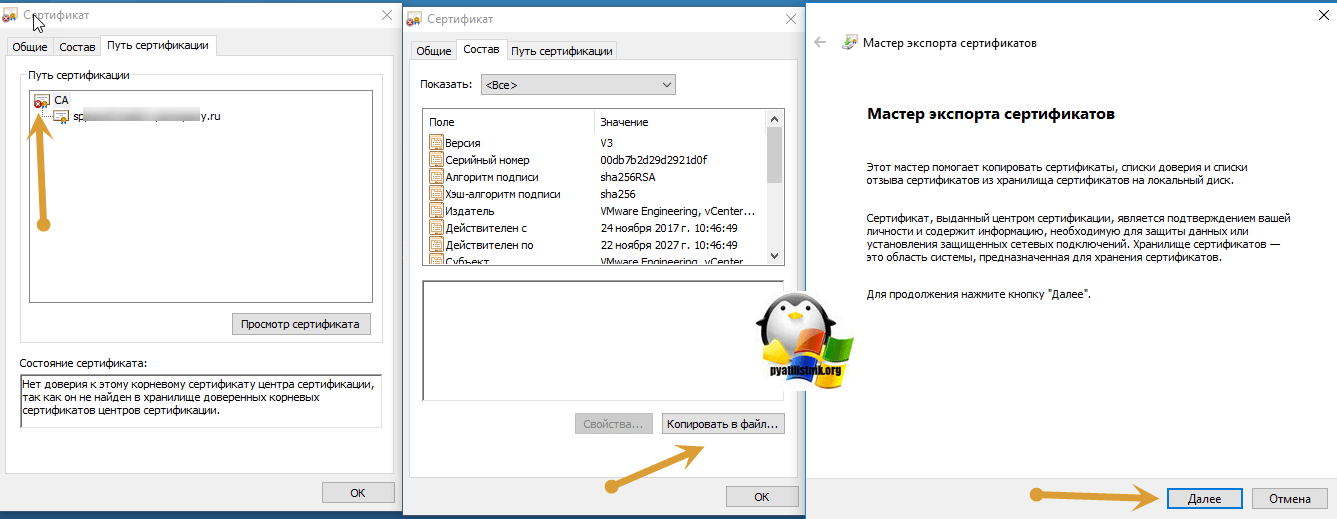Click Отмена in the export wizard

click(1290, 498)
